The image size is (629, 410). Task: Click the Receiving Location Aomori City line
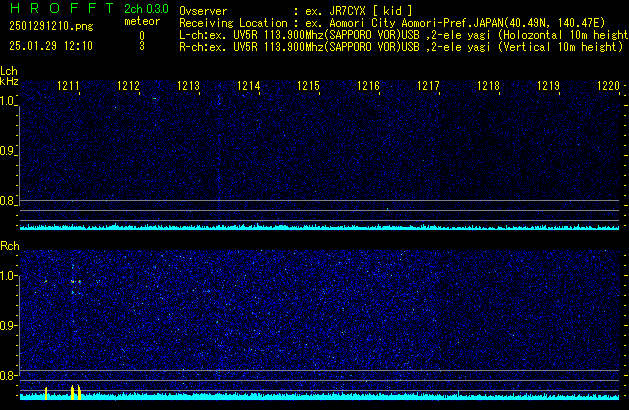point(392,23)
